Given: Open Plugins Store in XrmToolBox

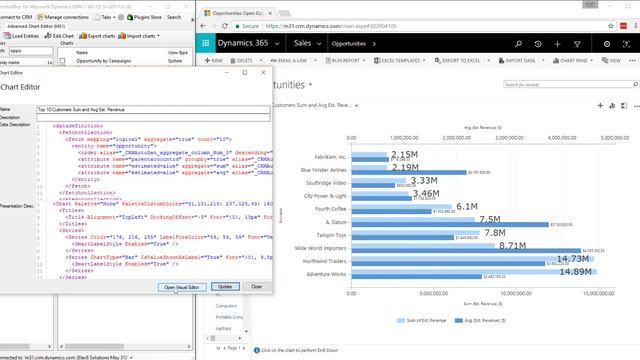Looking at the screenshot, I should pos(144,17).
